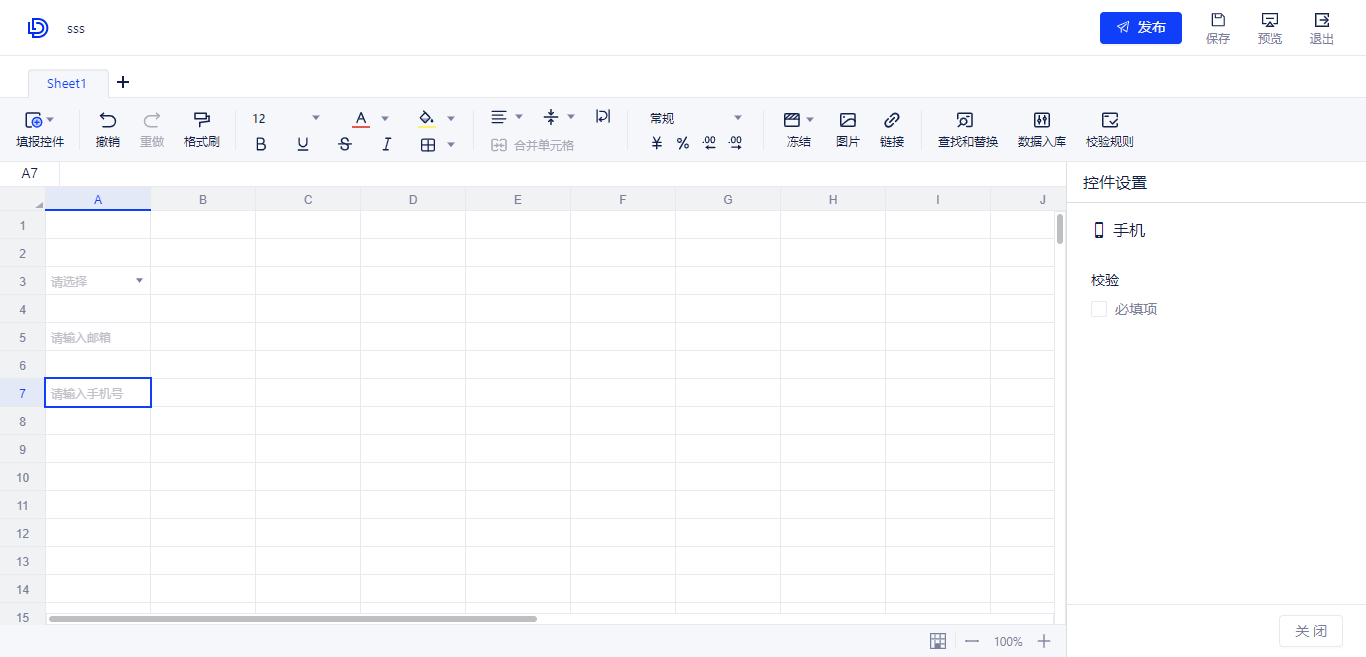The image size is (1366, 657).
Task: Switch to the Sheet1 tab
Action: point(67,84)
